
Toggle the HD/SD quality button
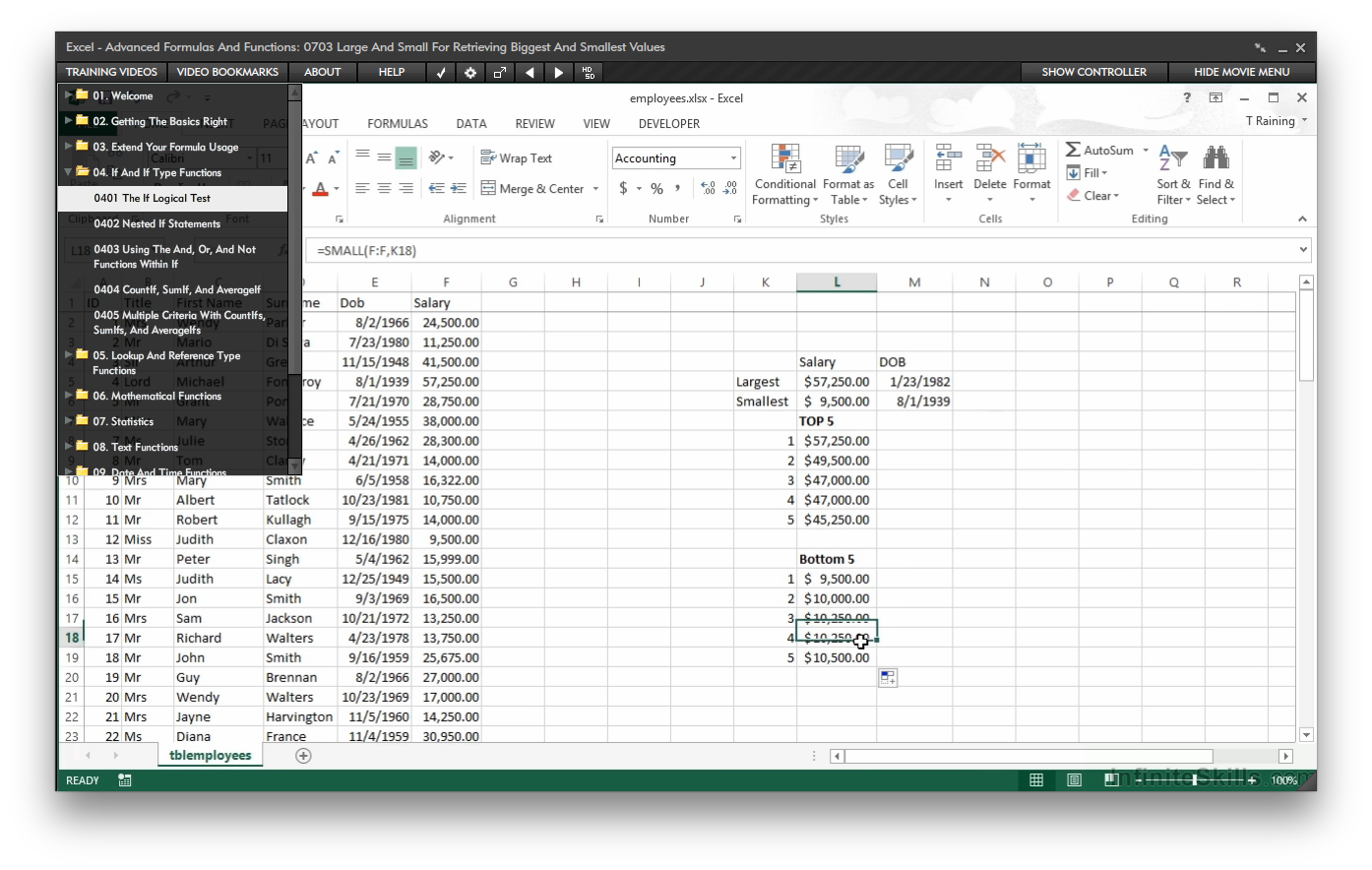click(x=589, y=72)
